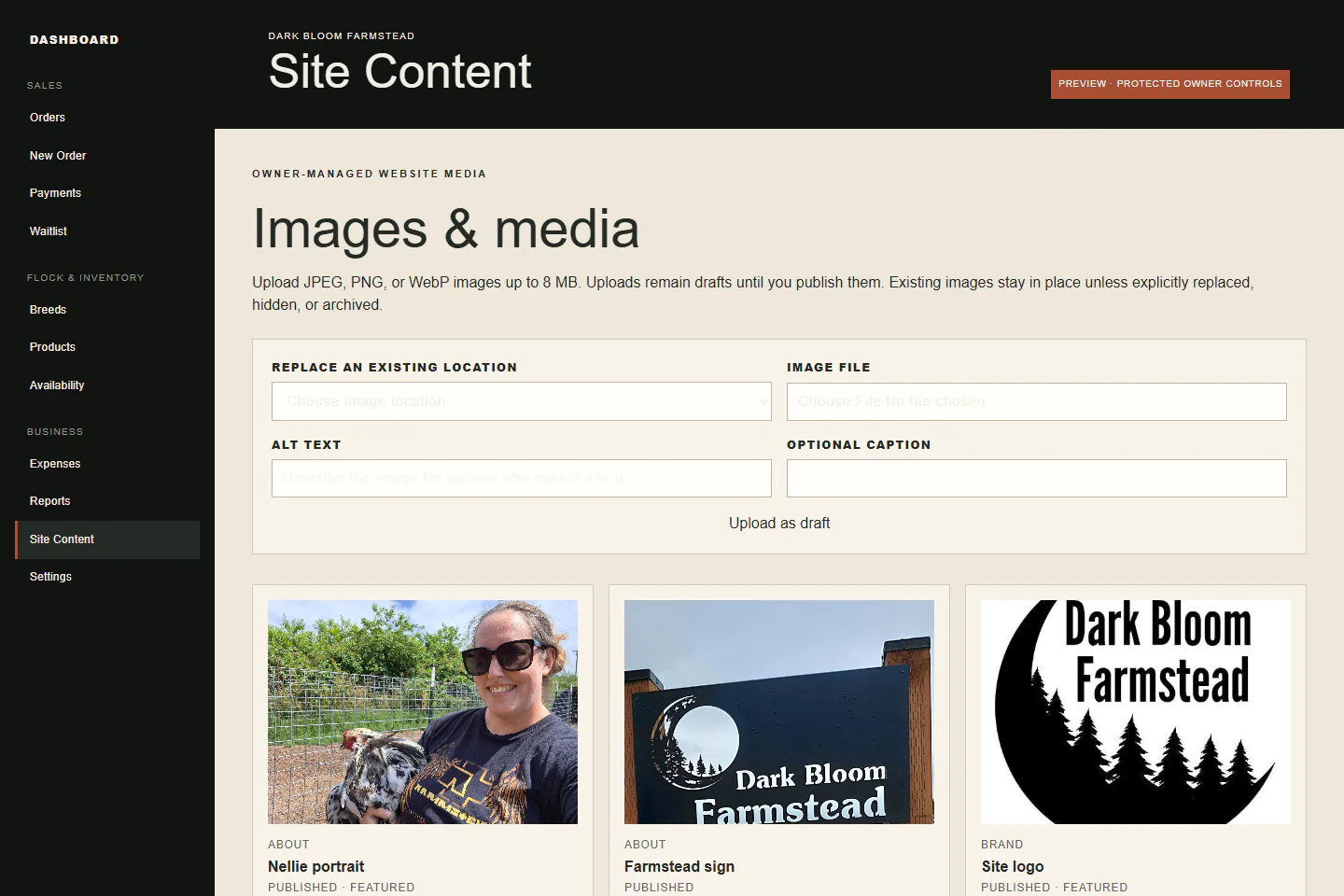Select Site Content in sidebar

pos(107,539)
